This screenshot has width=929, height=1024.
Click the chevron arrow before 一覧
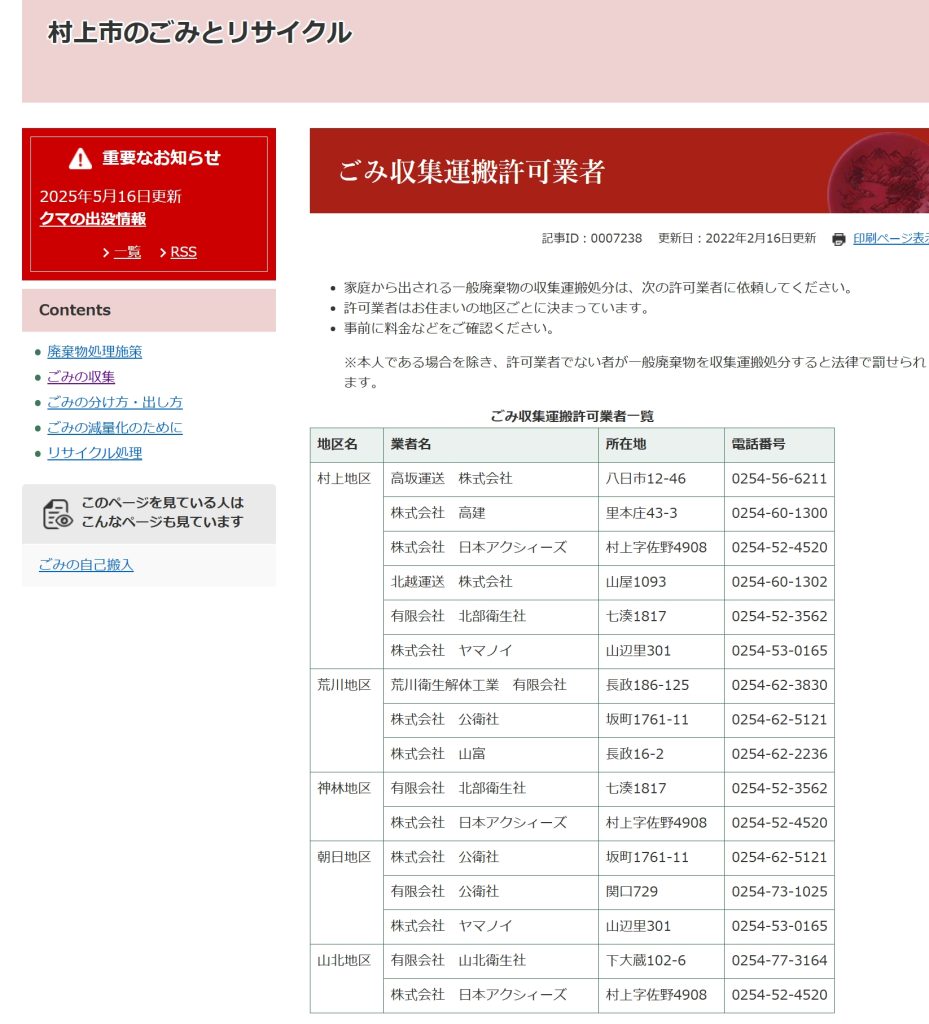[106, 253]
